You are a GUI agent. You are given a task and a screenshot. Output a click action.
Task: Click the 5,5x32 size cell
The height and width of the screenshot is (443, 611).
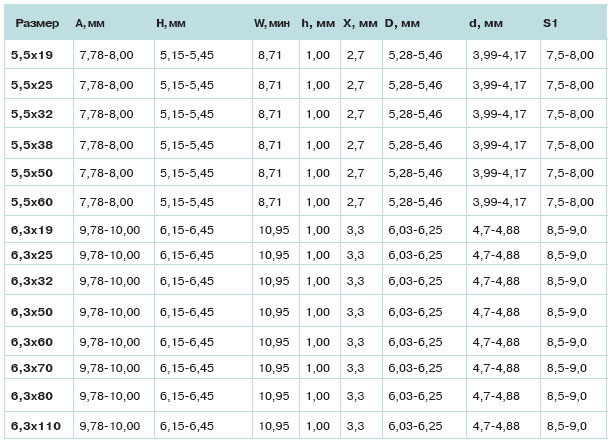32,114
